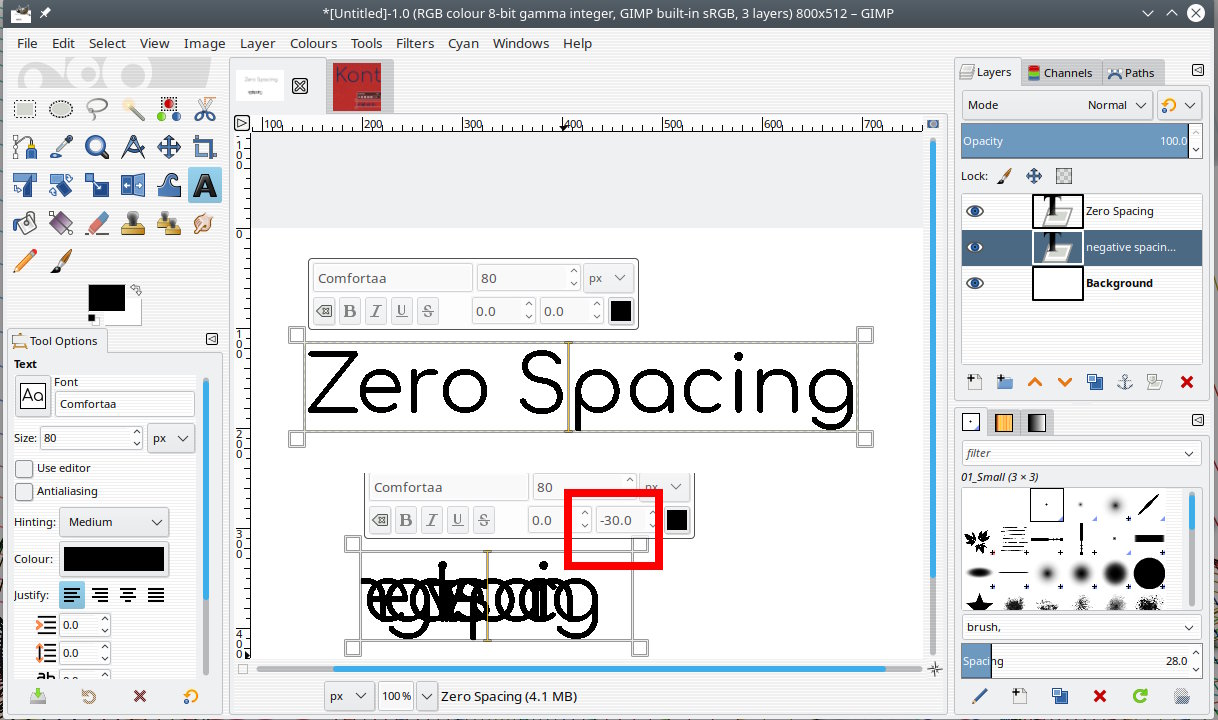This screenshot has width=1218, height=720.
Task: Open size unit px dropdown in Tool Options
Action: tap(172, 438)
